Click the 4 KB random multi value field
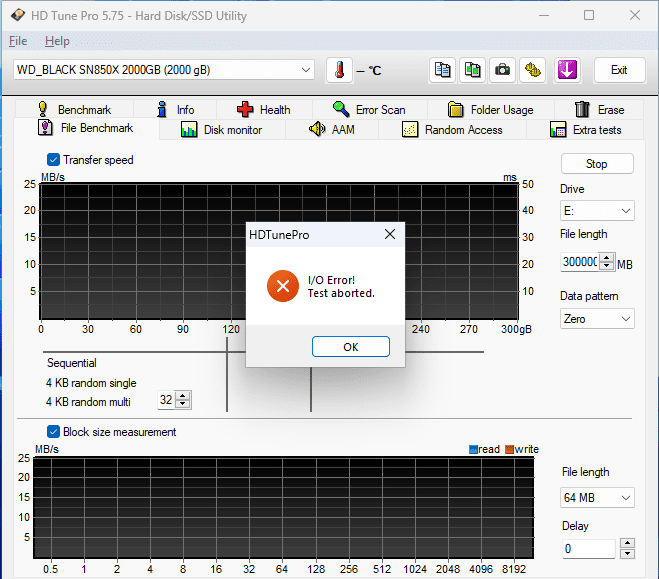The image size is (659, 579). [x=166, y=400]
